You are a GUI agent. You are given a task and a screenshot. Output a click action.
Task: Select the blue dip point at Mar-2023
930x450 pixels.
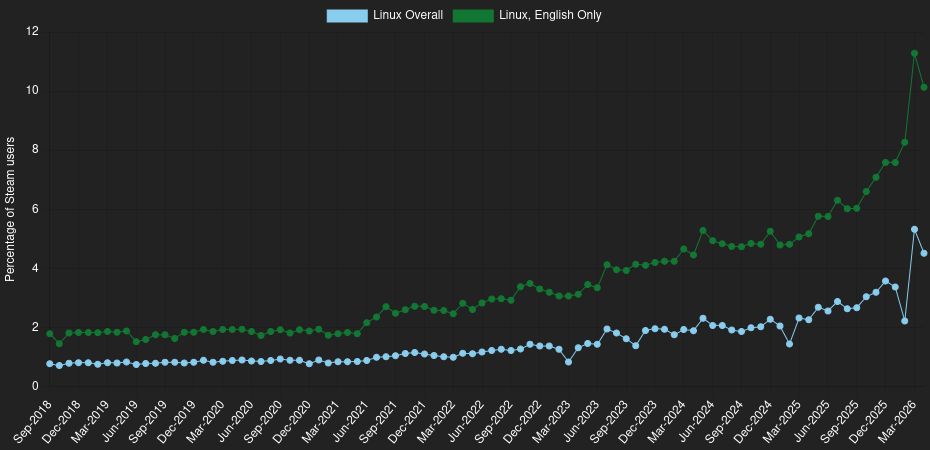pyautogui.click(x=568, y=362)
